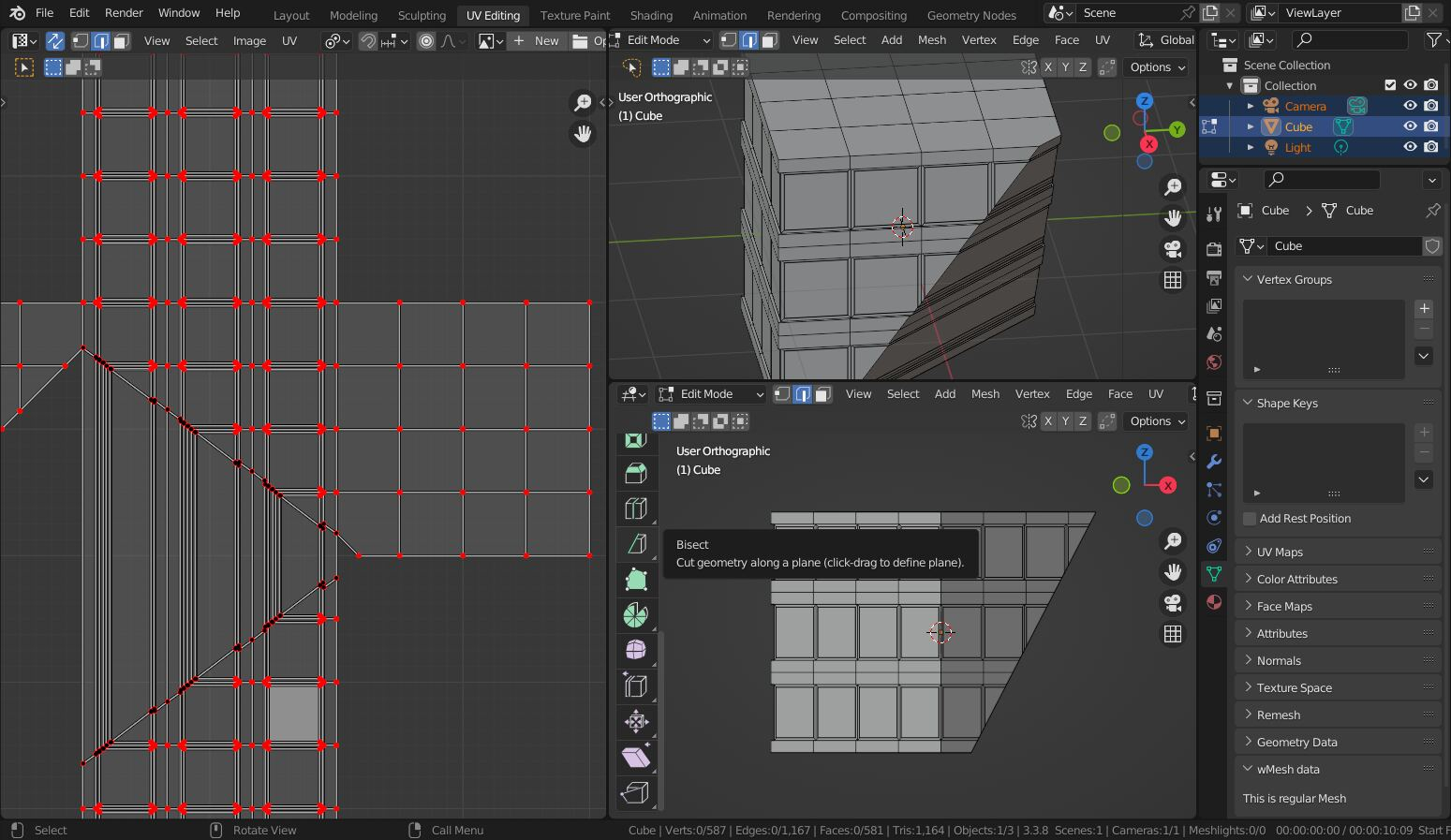Image resolution: width=1451 pixels, height=840 pixels.
Task: Open the Physics properties tab
Action: coord(1214,518)
